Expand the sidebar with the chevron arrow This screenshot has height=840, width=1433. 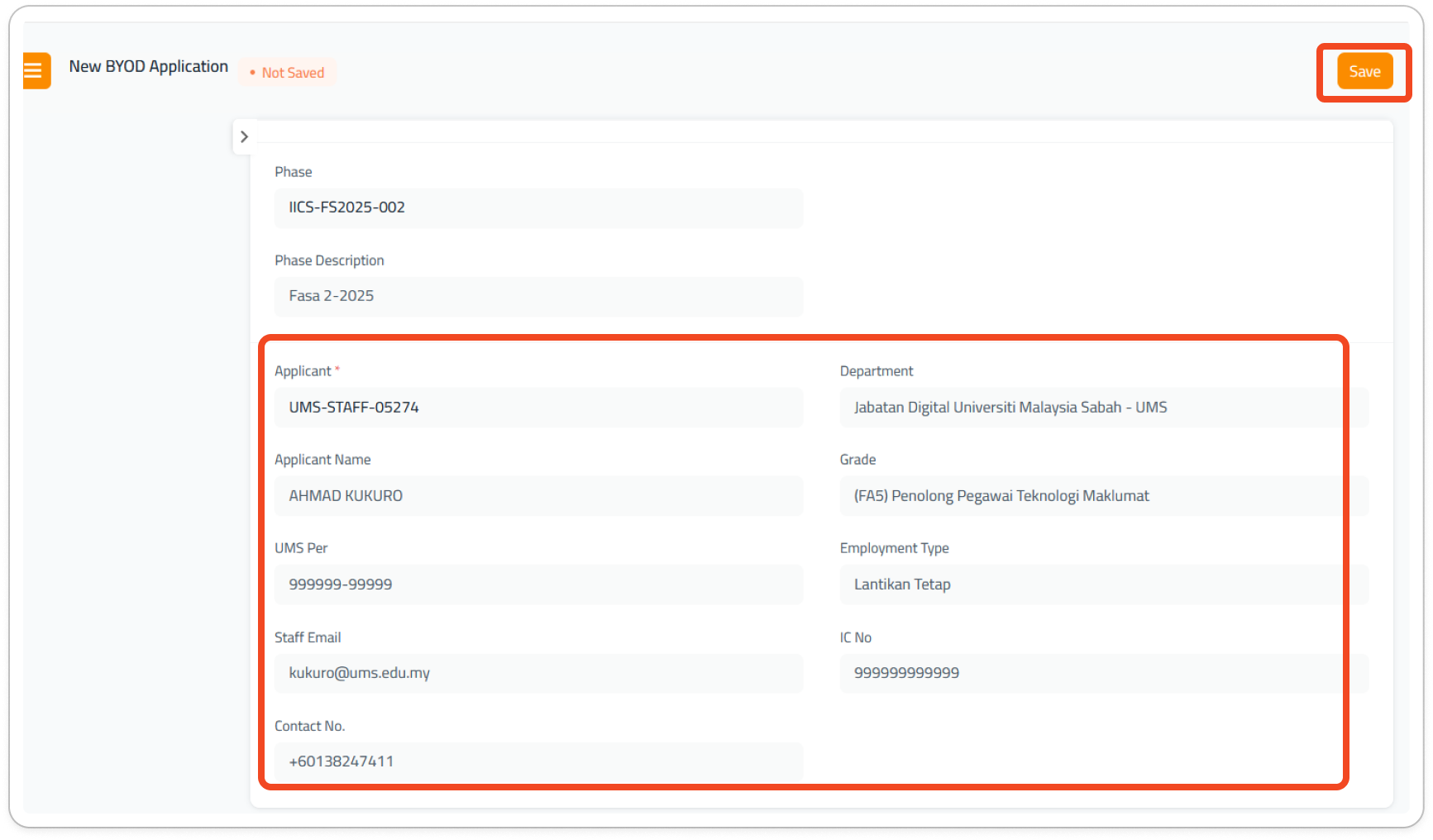point(244,137)
